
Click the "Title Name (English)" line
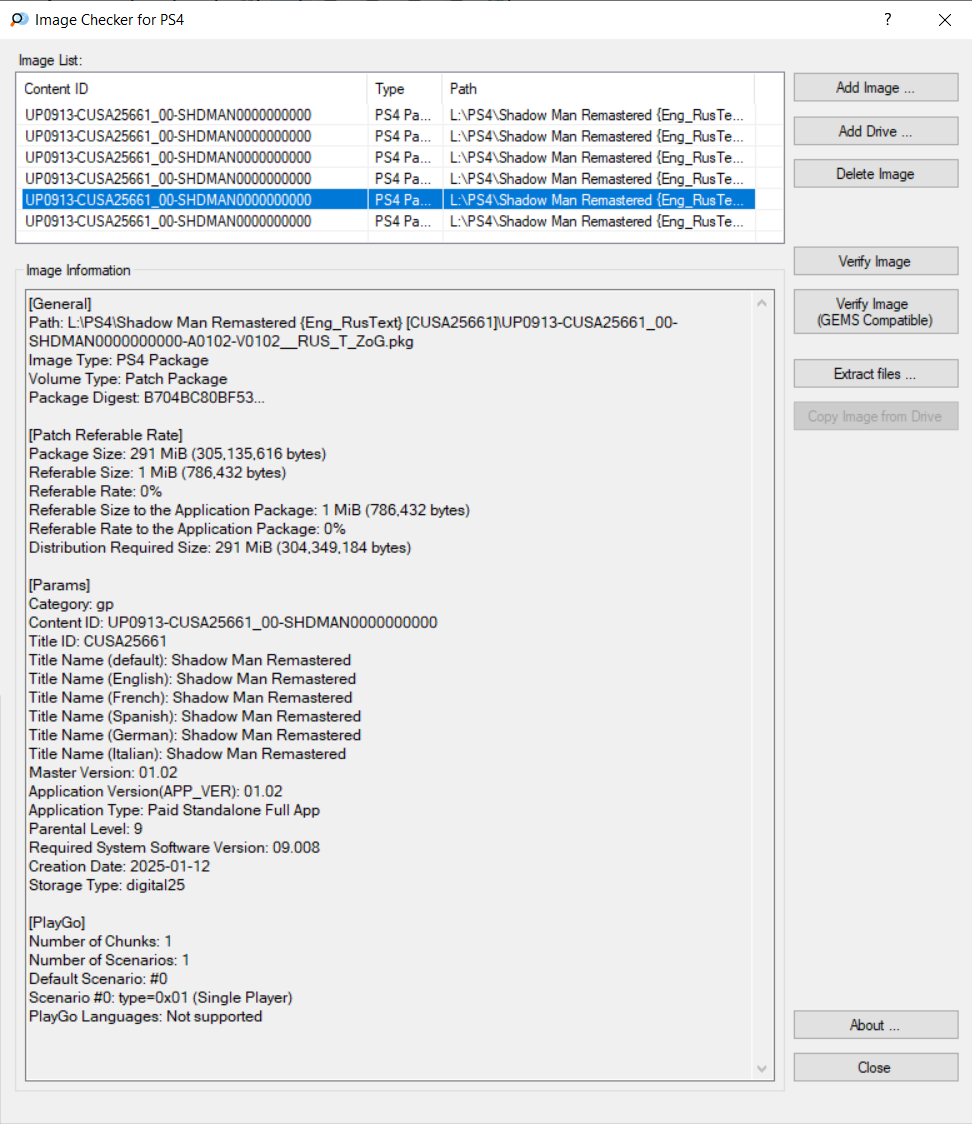pyautogui.click(x=193, y=679)
